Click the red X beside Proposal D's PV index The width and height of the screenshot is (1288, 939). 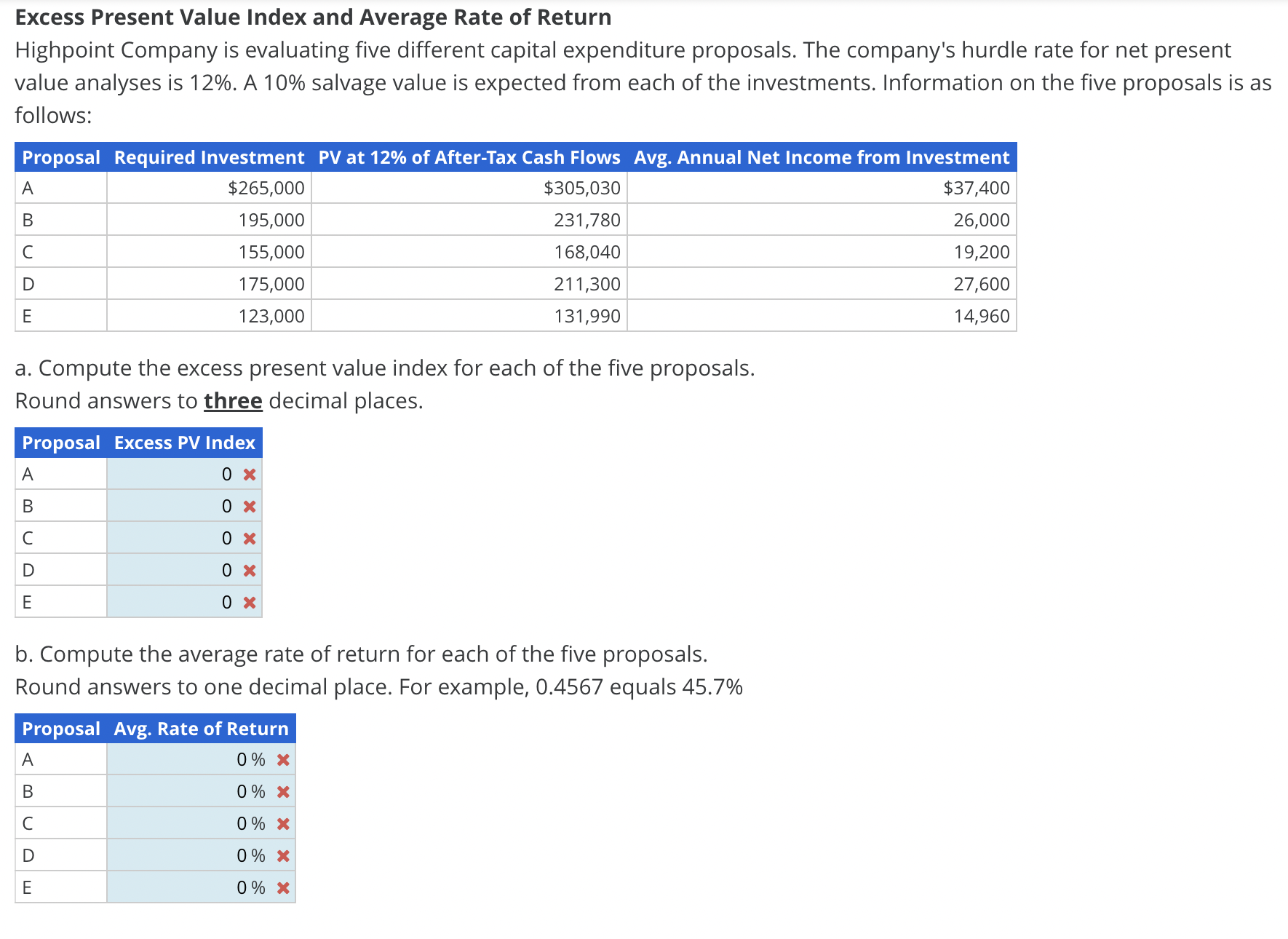coord(250,569)
